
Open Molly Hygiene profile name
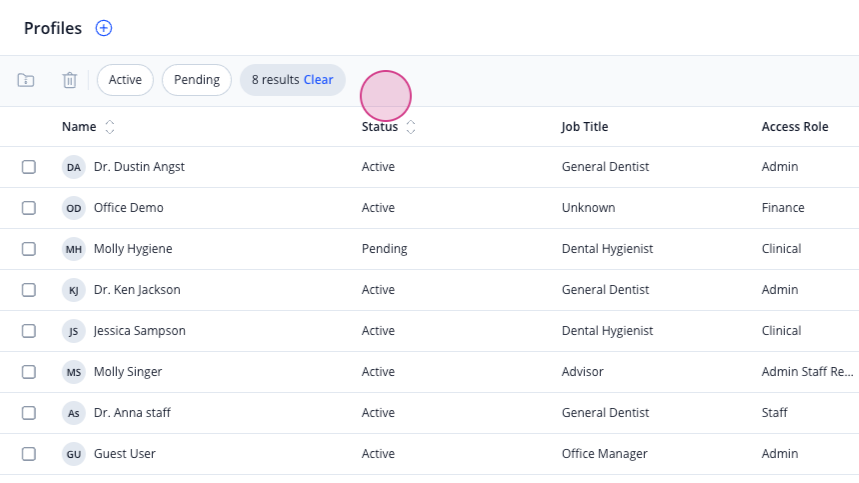tap(133, 249)
